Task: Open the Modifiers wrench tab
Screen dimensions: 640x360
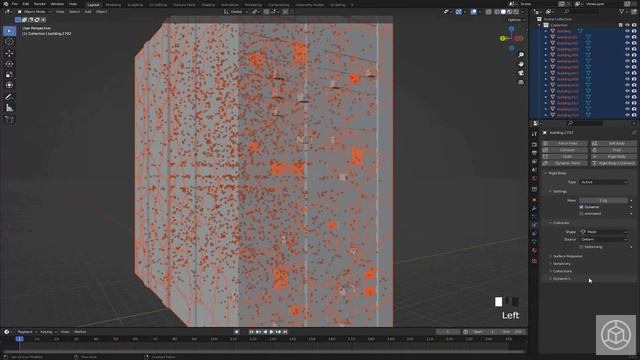Action: point(534,208)
